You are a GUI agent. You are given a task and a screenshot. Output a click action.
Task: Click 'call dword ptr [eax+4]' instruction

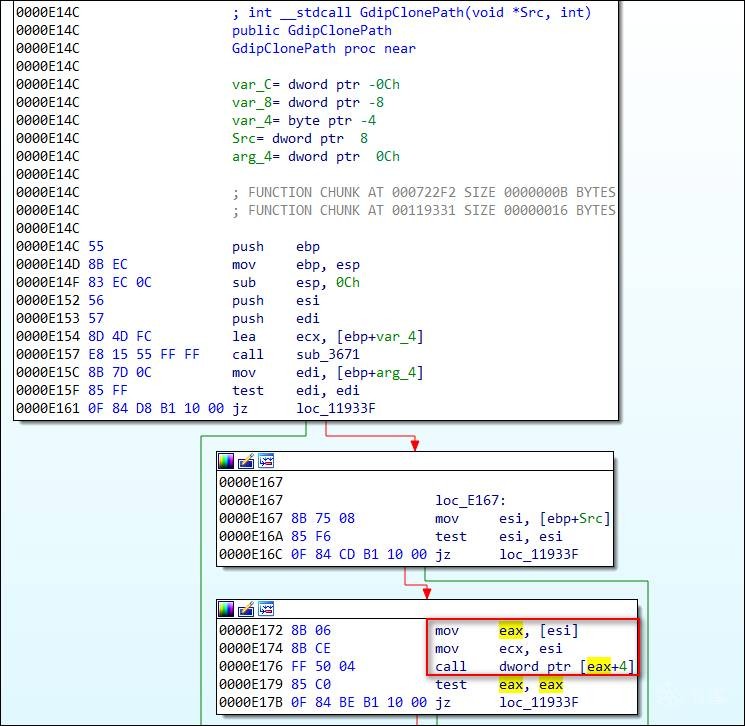[x=535, y=667]
